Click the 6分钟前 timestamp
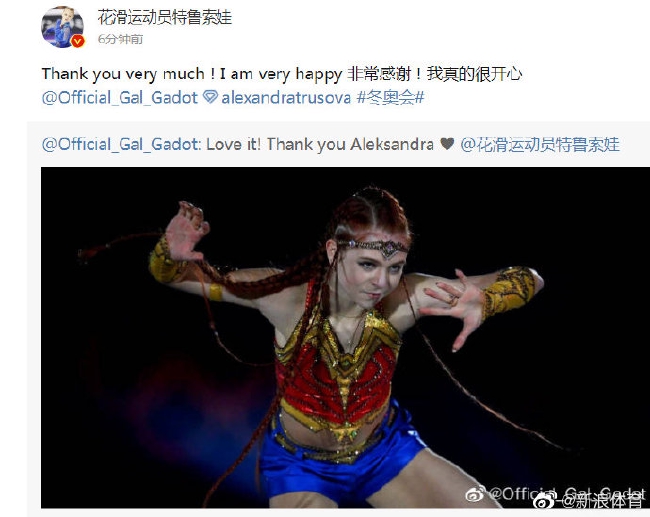 coord(120,39)
